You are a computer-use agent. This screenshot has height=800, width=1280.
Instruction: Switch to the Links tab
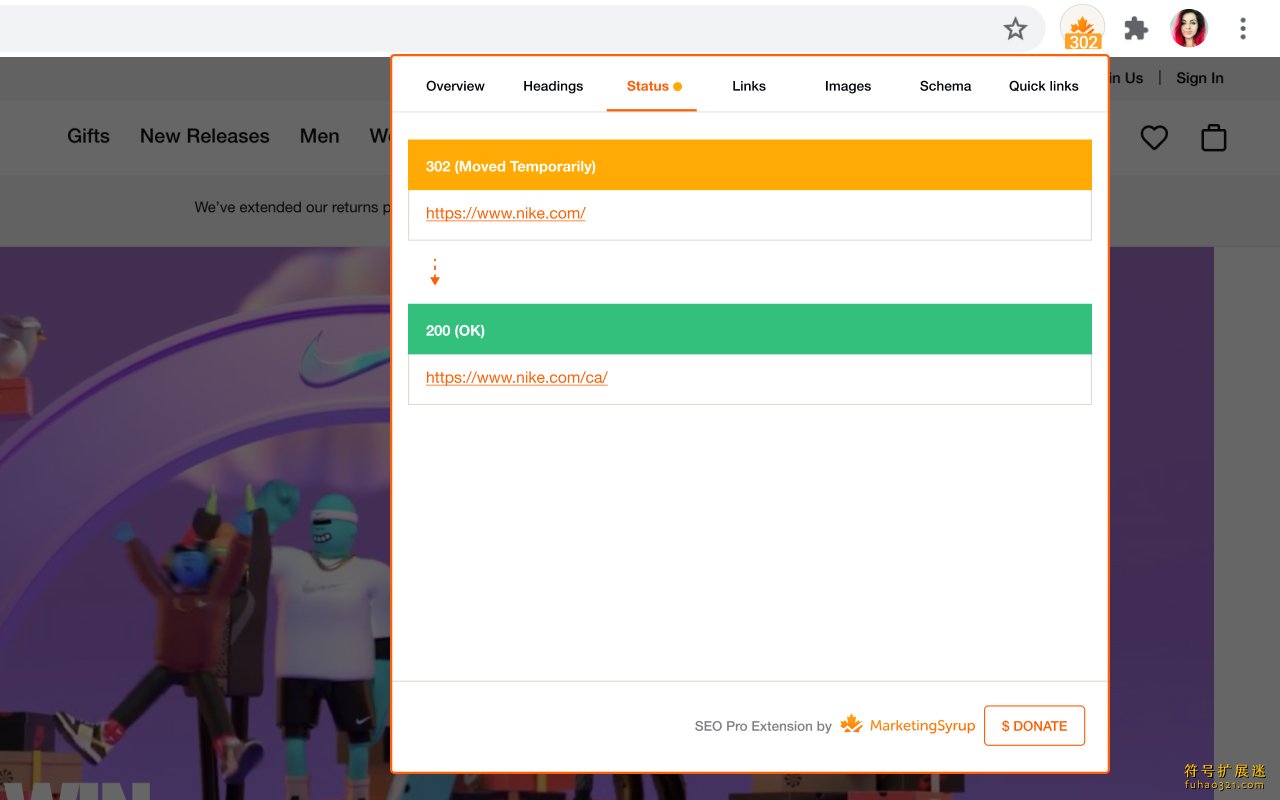[749, 86]
